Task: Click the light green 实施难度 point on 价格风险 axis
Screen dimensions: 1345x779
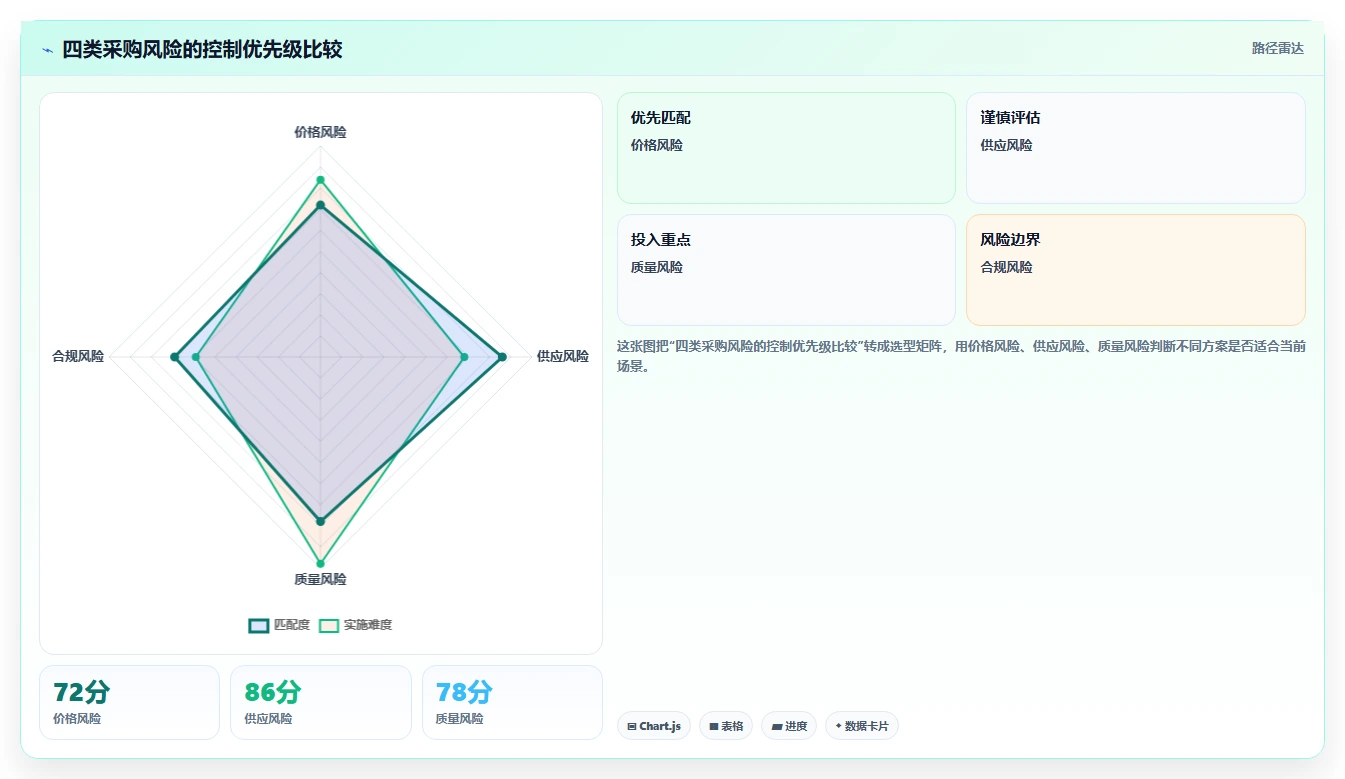Action: 321,180
